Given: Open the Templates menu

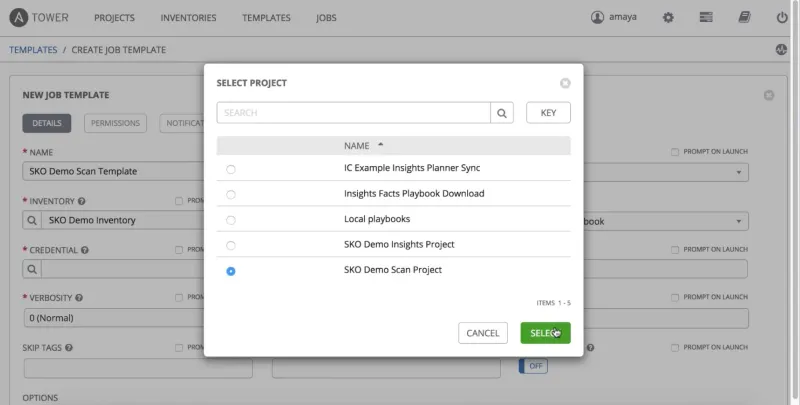Looking at the screenshot, I should click(266, 18).
